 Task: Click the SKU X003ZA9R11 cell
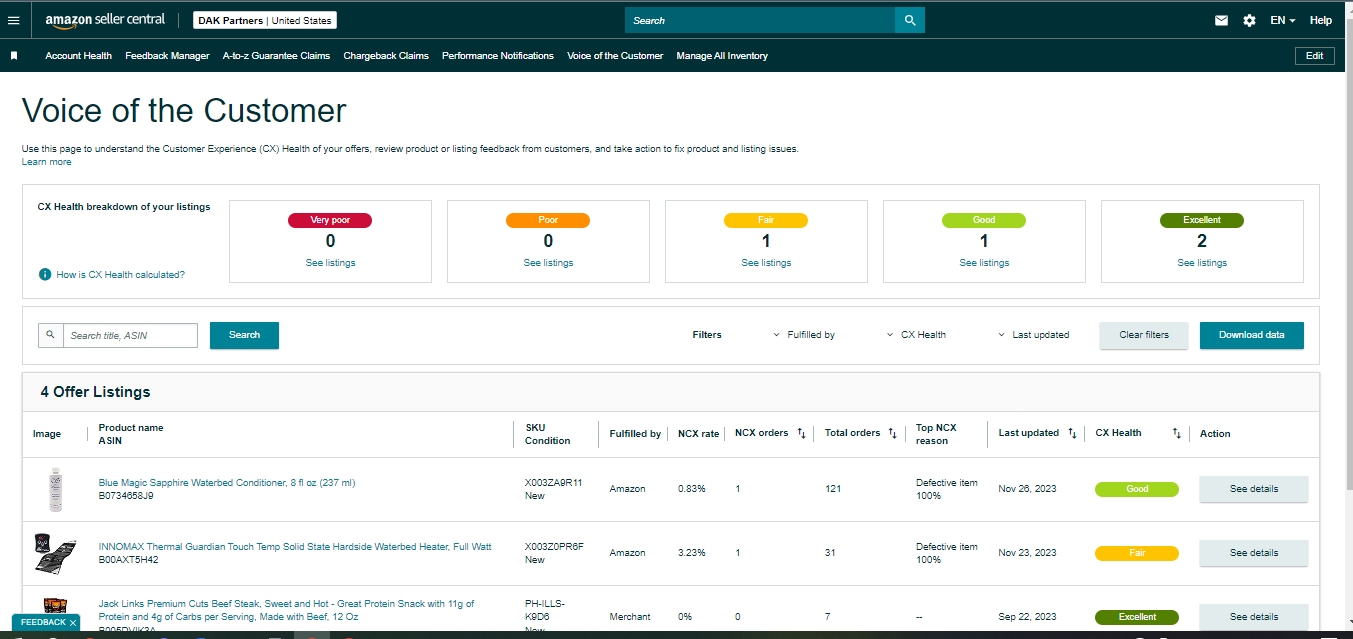pyautogui.click(x=554, y=483)
